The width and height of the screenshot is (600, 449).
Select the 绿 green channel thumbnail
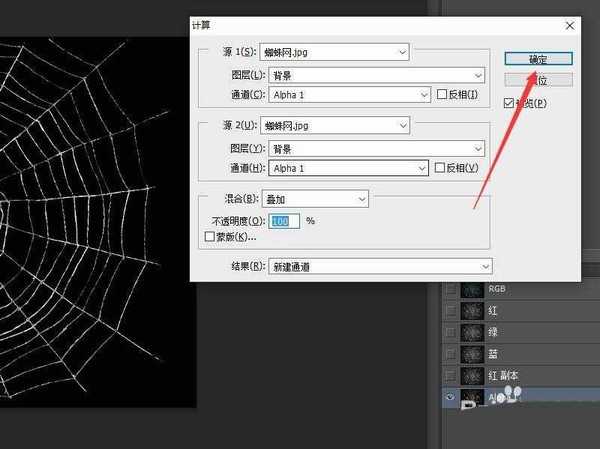pyautogui.click(x=472, y=332)
